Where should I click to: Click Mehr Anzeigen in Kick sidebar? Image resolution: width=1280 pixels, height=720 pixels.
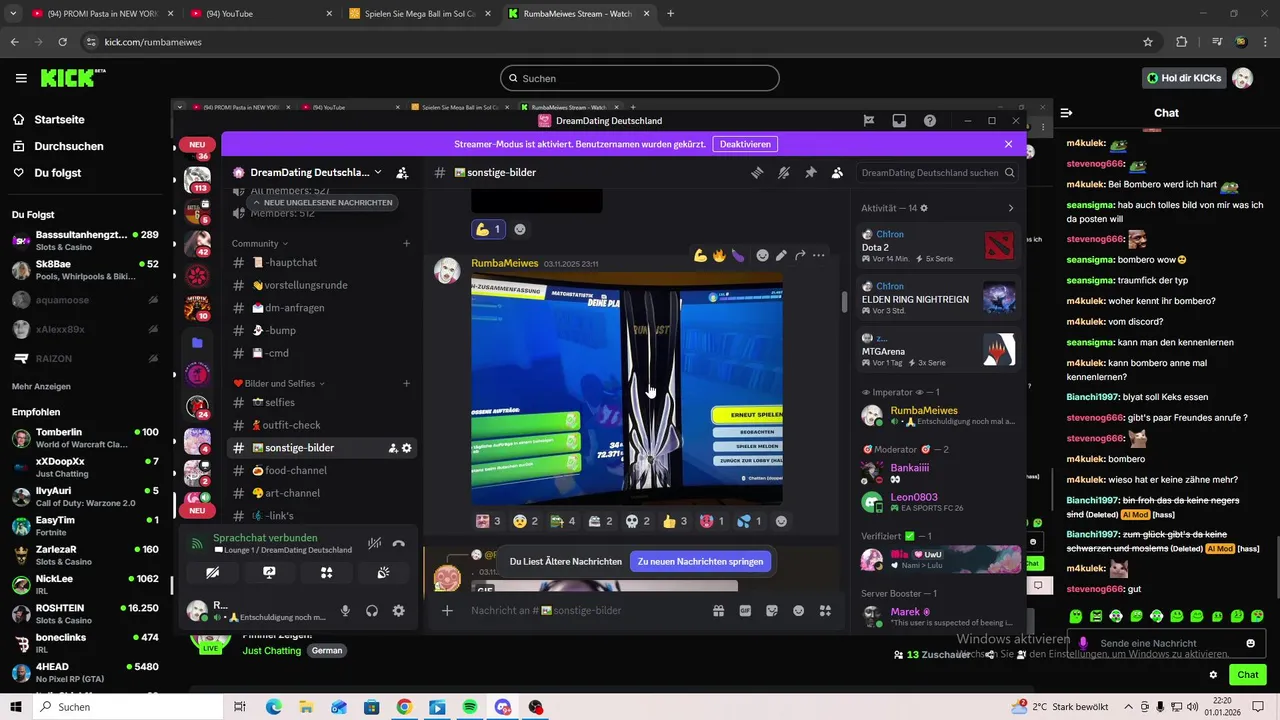pos(41,386)
